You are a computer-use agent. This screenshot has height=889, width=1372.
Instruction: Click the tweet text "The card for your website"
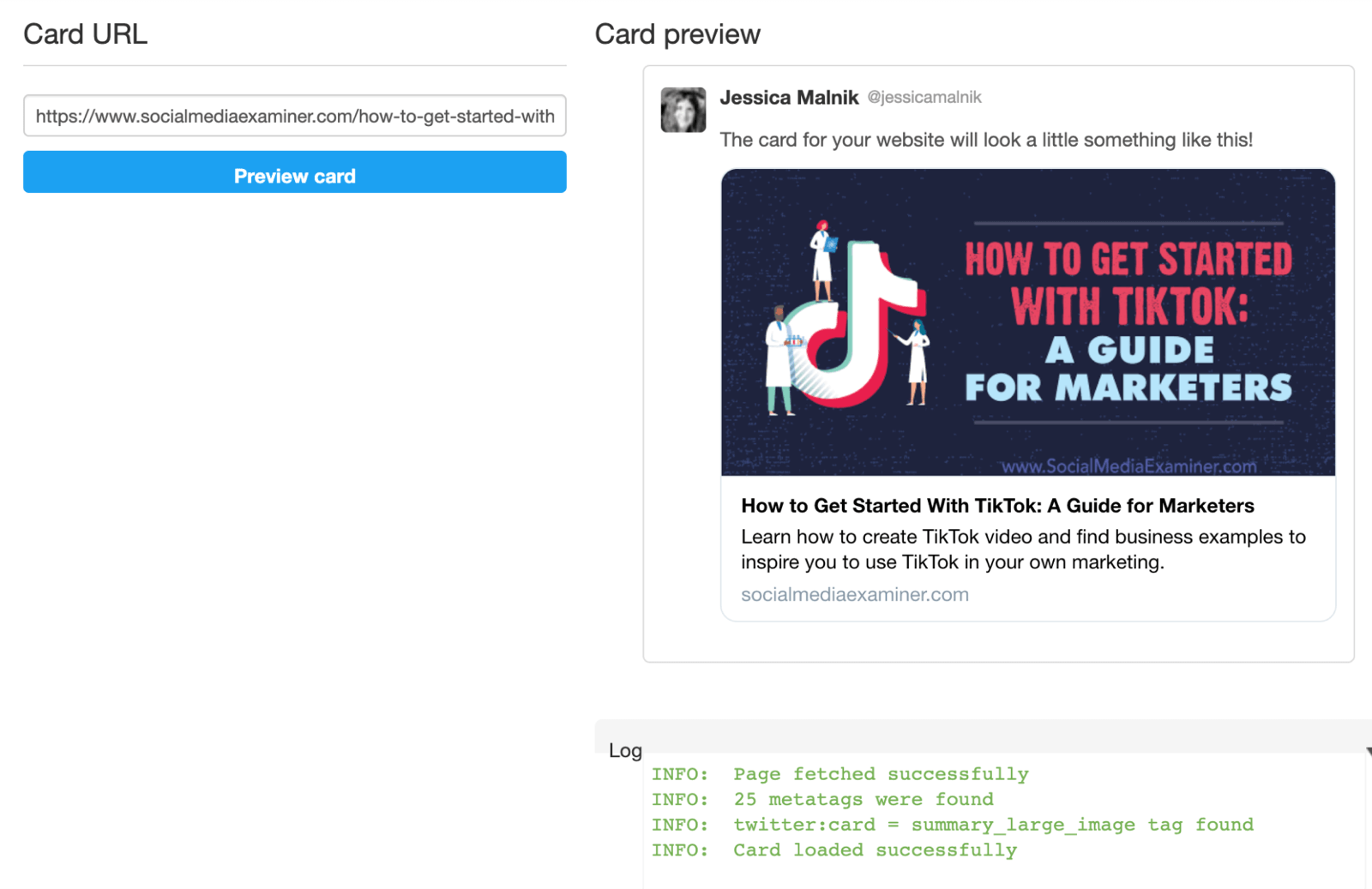[x=985, y=140]
